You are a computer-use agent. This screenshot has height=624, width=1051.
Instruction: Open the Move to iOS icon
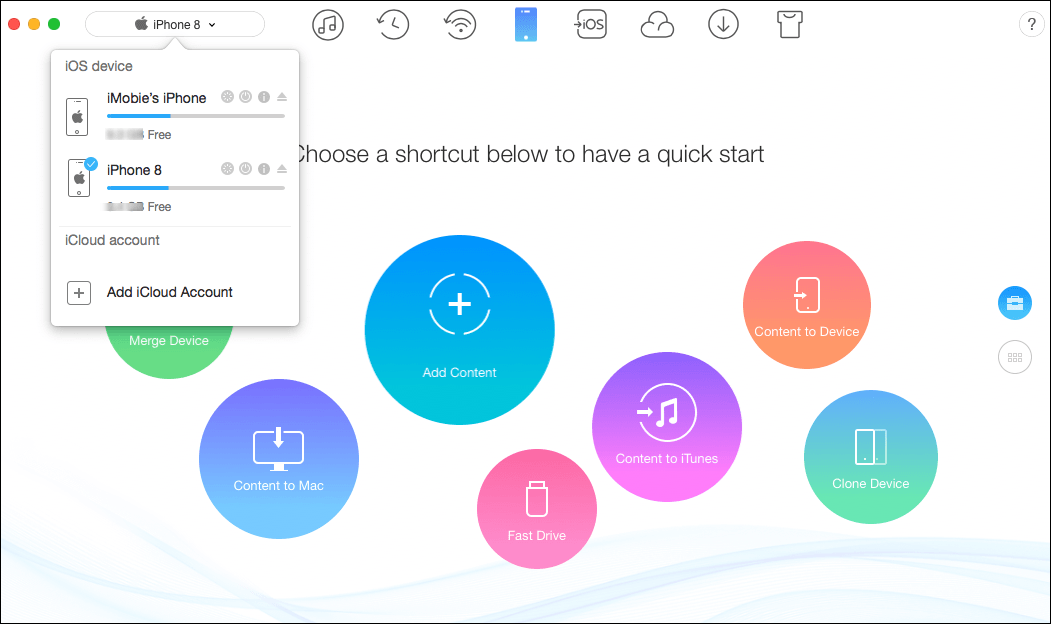click(x=590, y=25)
